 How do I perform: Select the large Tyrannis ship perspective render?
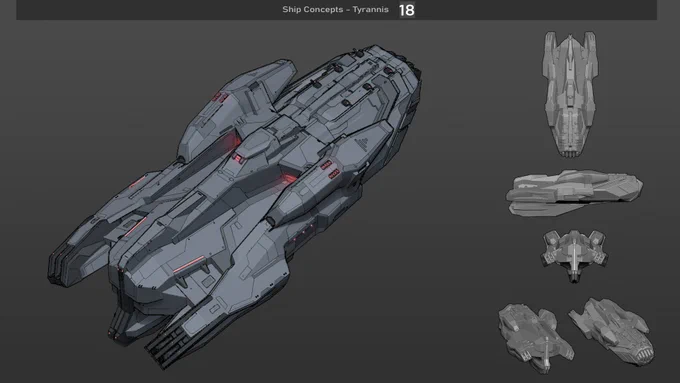click(235, 206)
